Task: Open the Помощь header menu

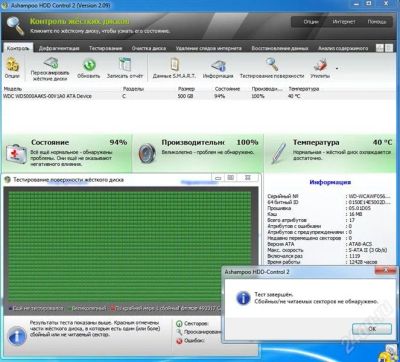Action: click(377, 22)
